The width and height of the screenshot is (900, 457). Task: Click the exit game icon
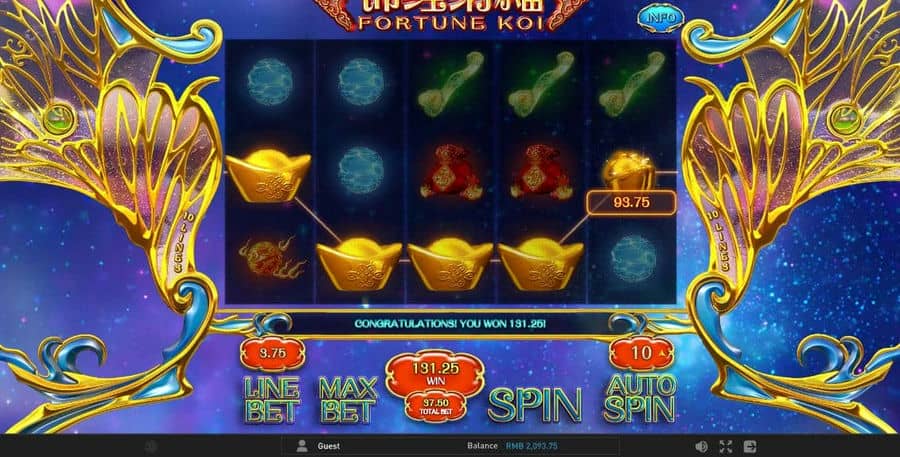(750, 446)
